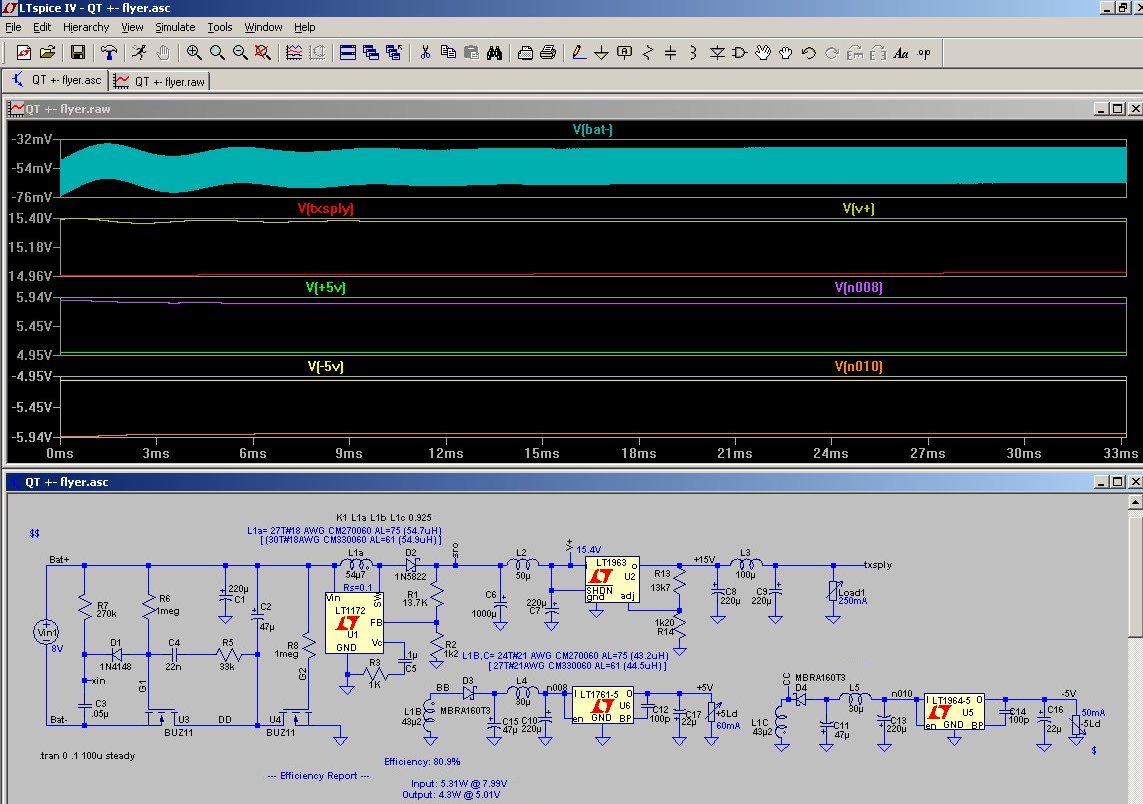Open the Help menu

305,27
